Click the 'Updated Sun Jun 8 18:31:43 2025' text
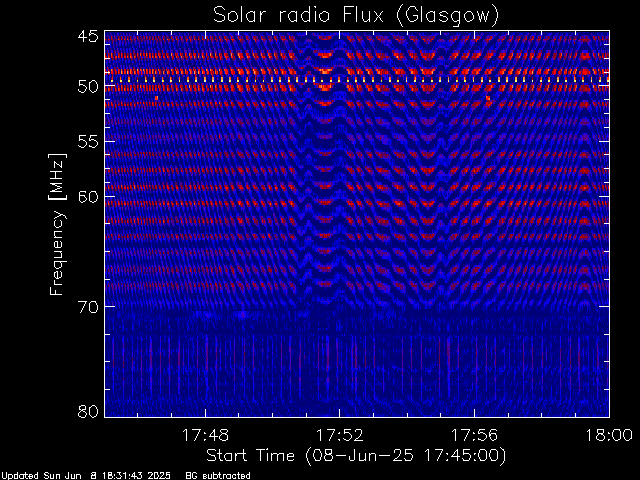This screenshot has height=480, width=640. (x=85, y=476)
